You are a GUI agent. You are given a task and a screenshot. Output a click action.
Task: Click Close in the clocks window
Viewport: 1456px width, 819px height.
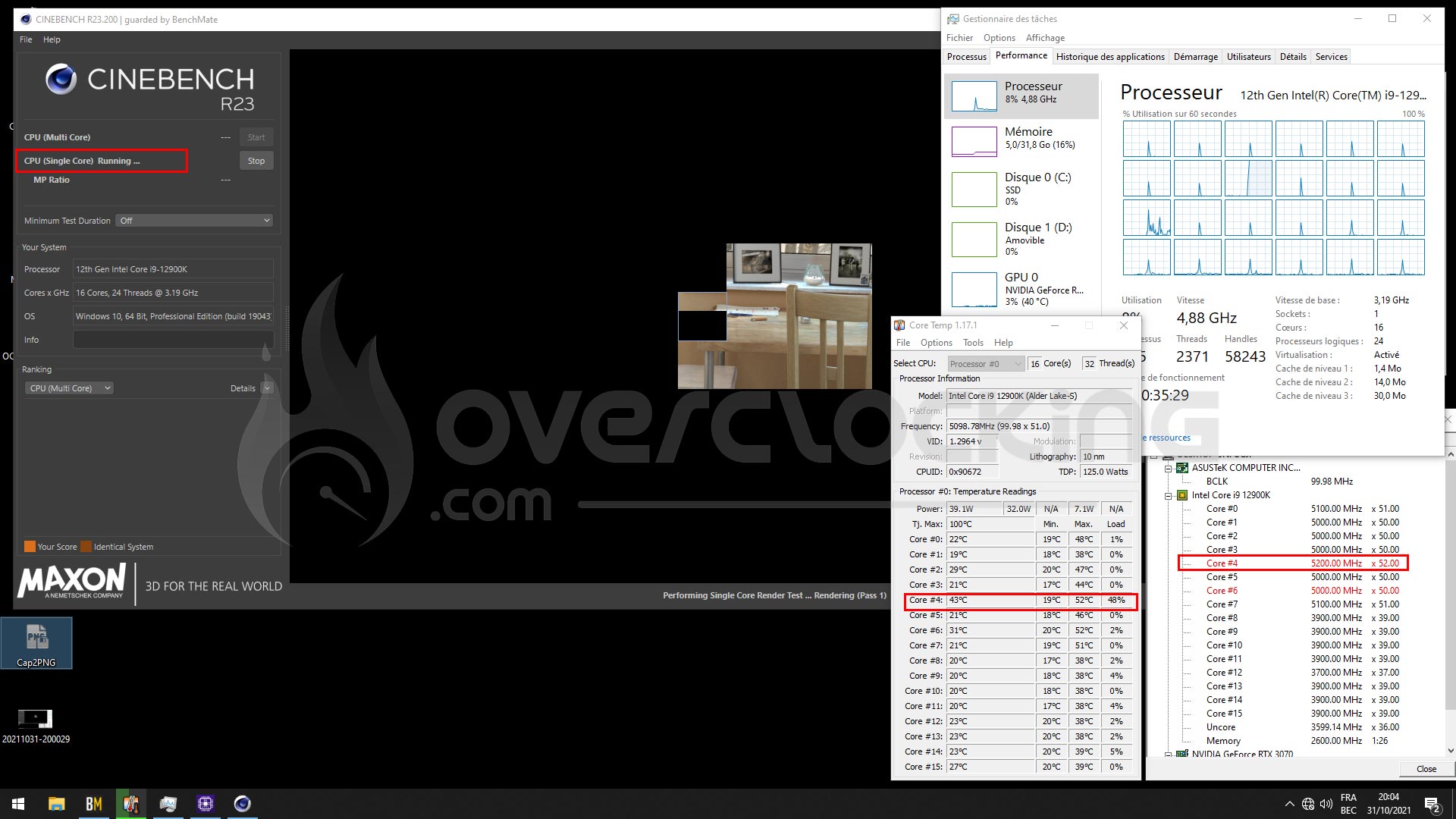[1426, 769]
